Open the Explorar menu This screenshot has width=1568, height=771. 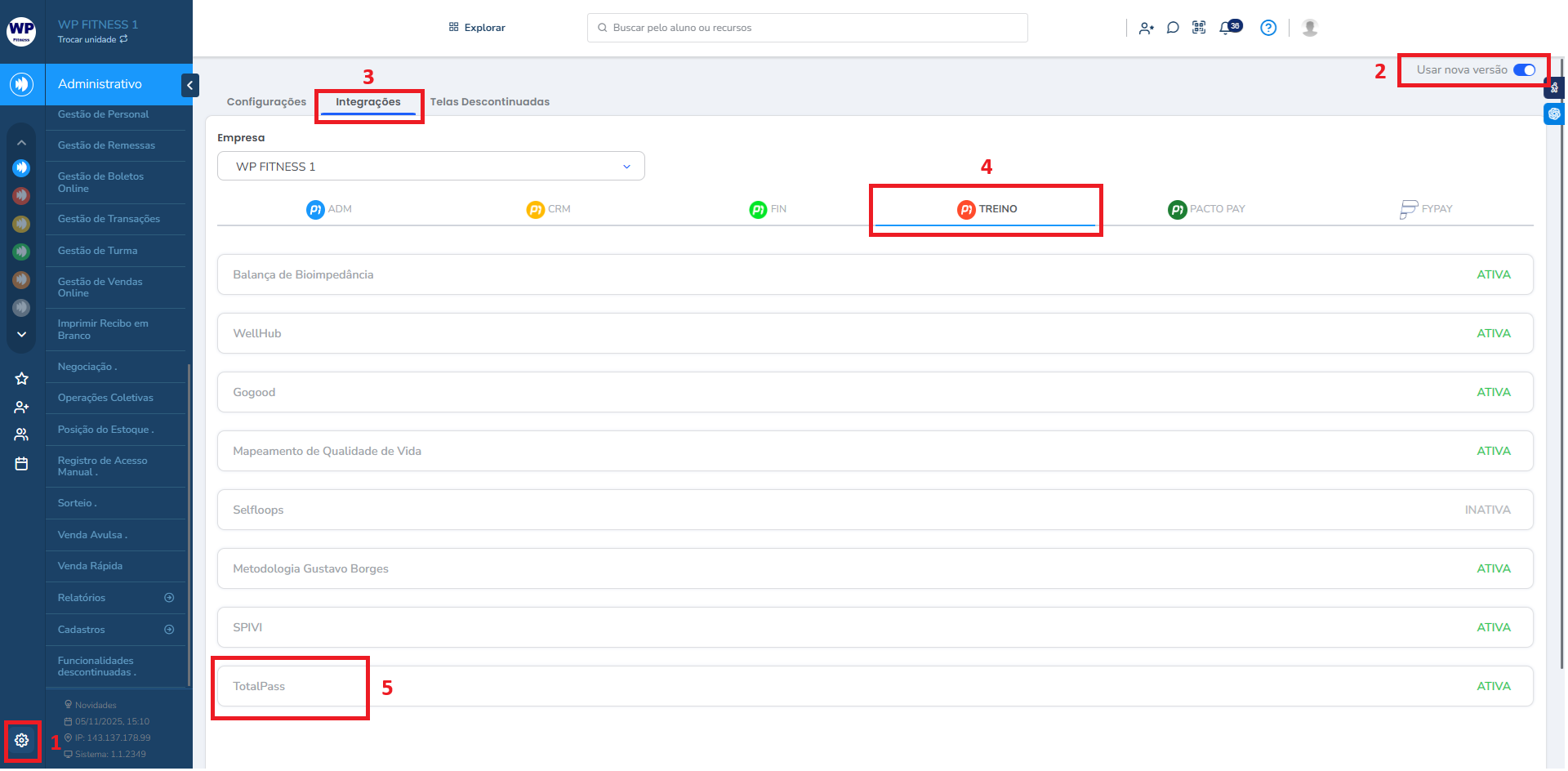pos(477,28)
